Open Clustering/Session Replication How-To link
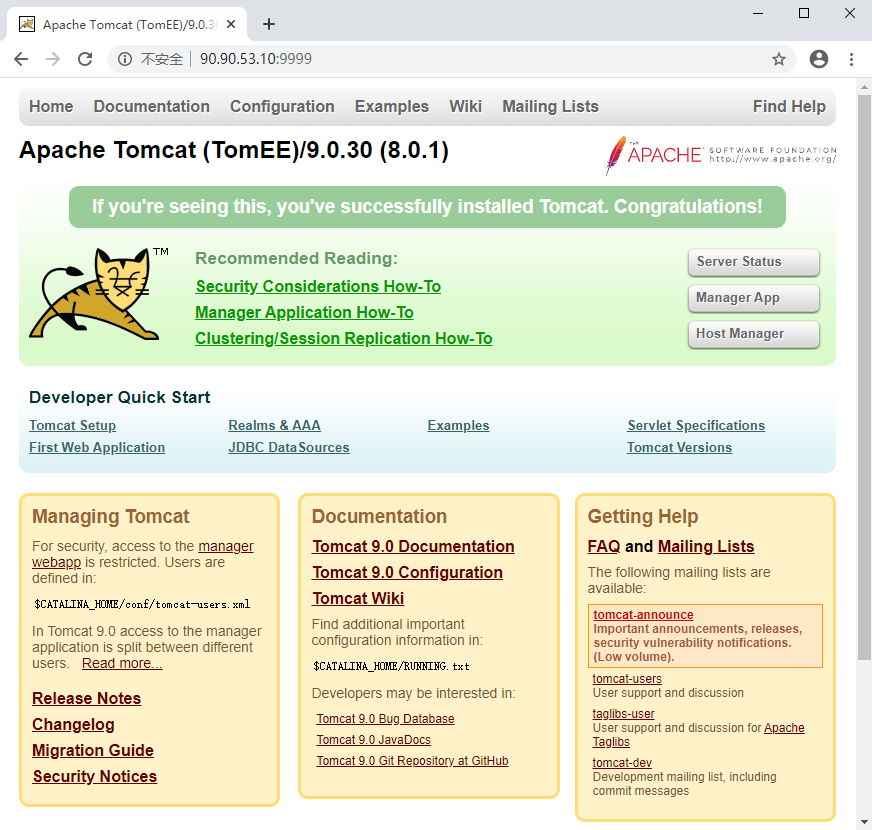Screen dimensions: 872x830 (344, 339)
